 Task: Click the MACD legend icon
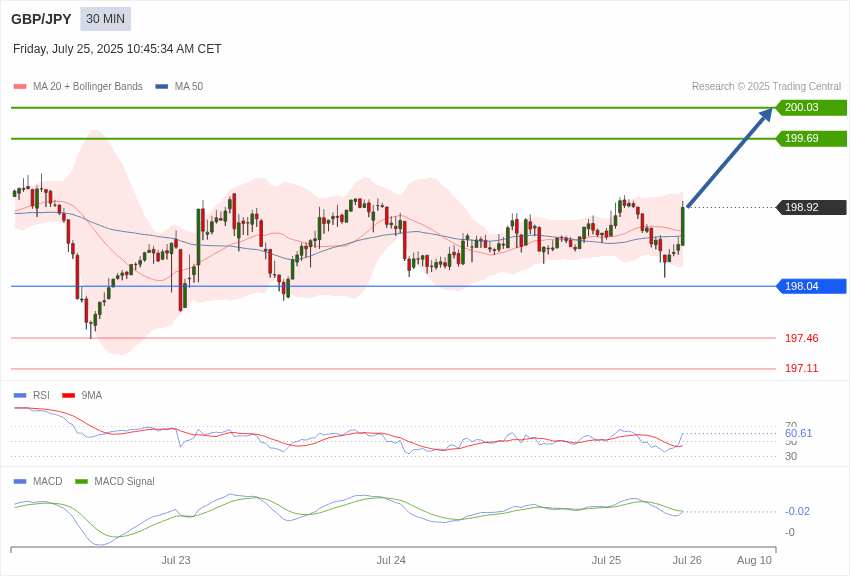(x=19, y=481)
